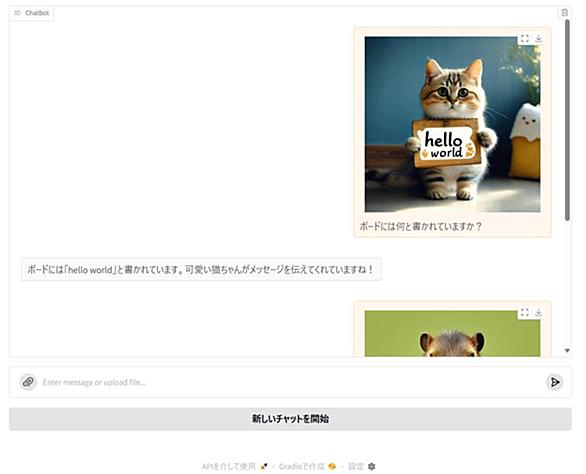Click the Chatbot label

(x=32, y=13)
